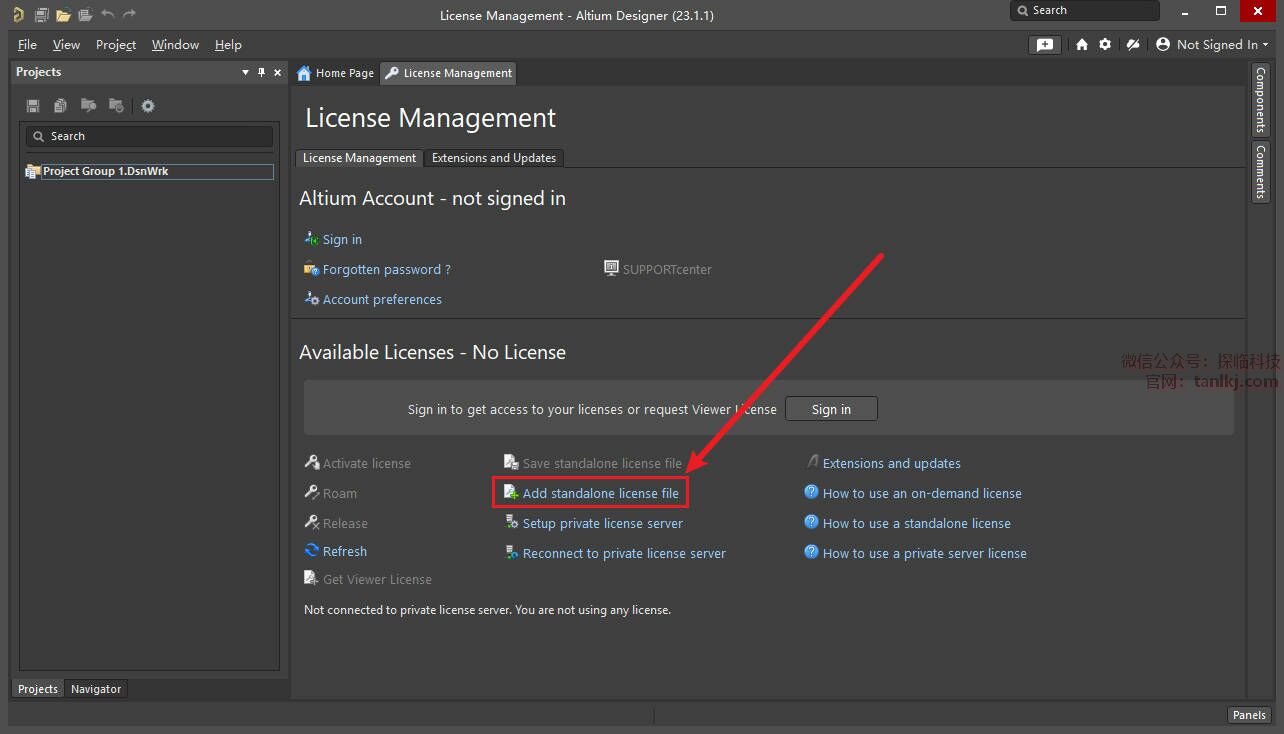
Task: Click the Altium logo in the title bar
Action: coord(17,15)
